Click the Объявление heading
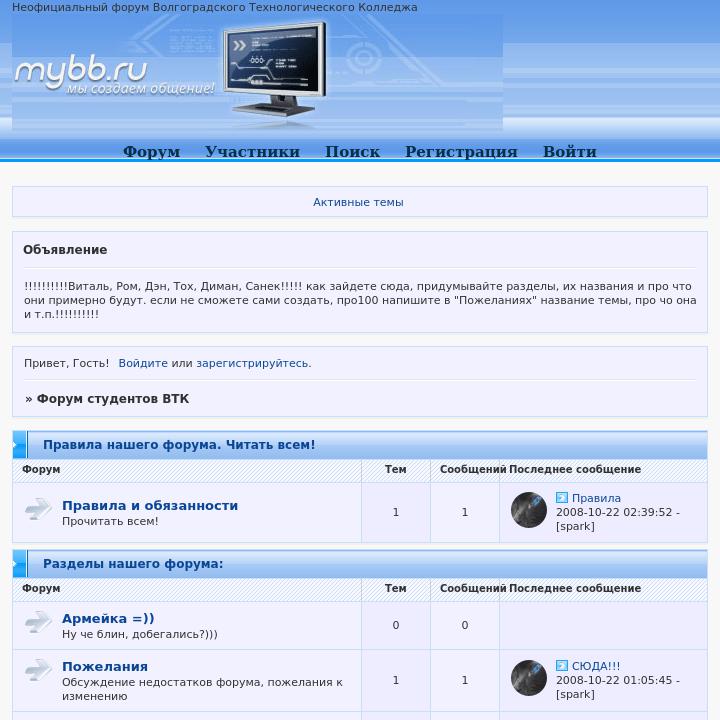 [65, 250]
